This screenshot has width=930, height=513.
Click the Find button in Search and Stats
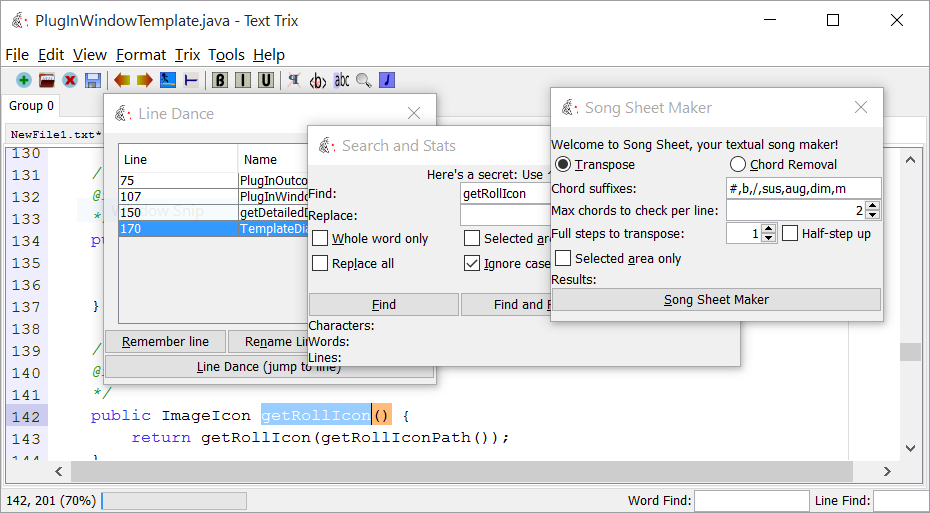tap(384, 304)
